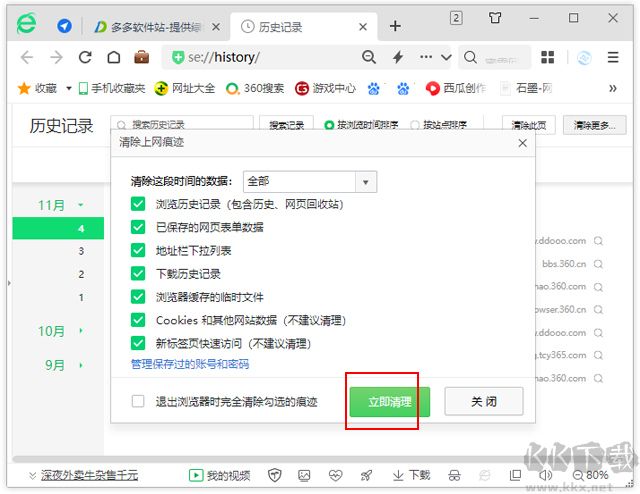Select 按站点排序 radio button
The height and width of the screenshot is (494, 640).
pos(415,125)
